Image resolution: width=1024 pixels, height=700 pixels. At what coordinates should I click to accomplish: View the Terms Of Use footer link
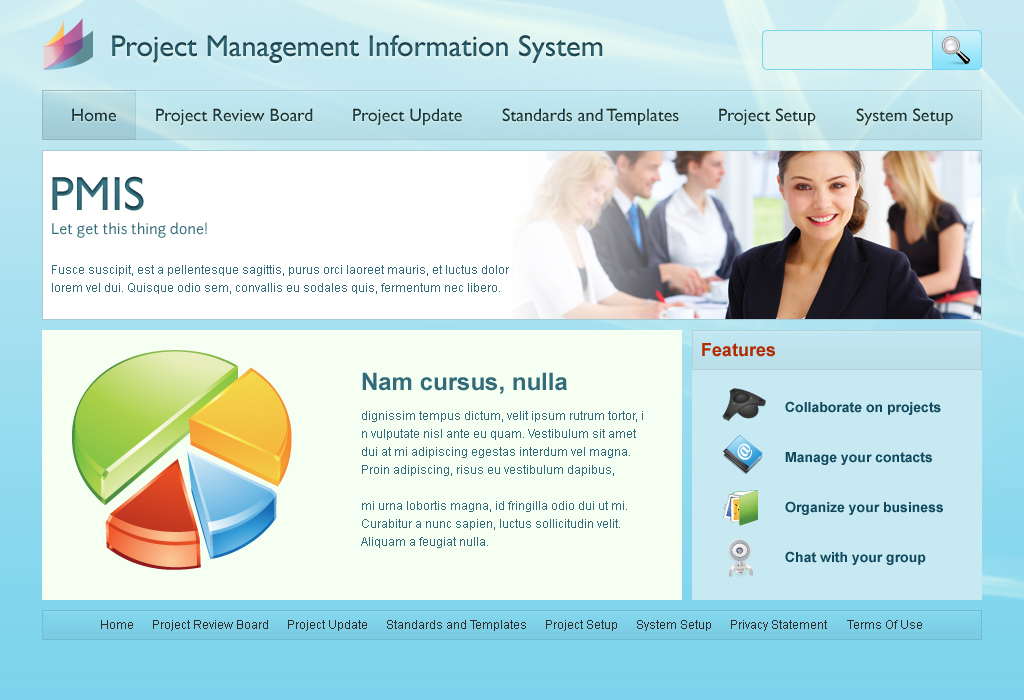[x=885, y=625]
